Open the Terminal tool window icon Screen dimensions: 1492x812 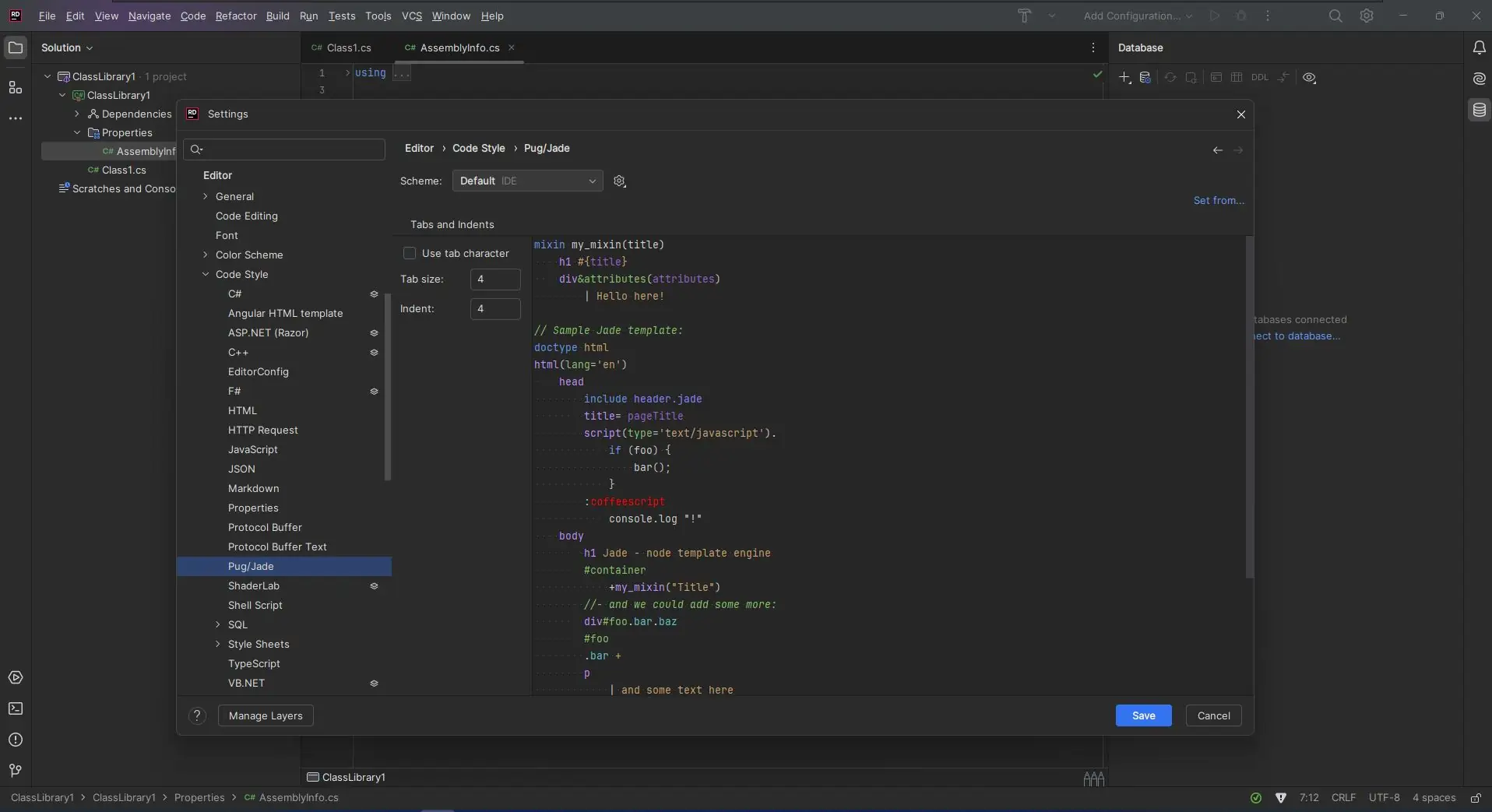[x=16, y=708]
